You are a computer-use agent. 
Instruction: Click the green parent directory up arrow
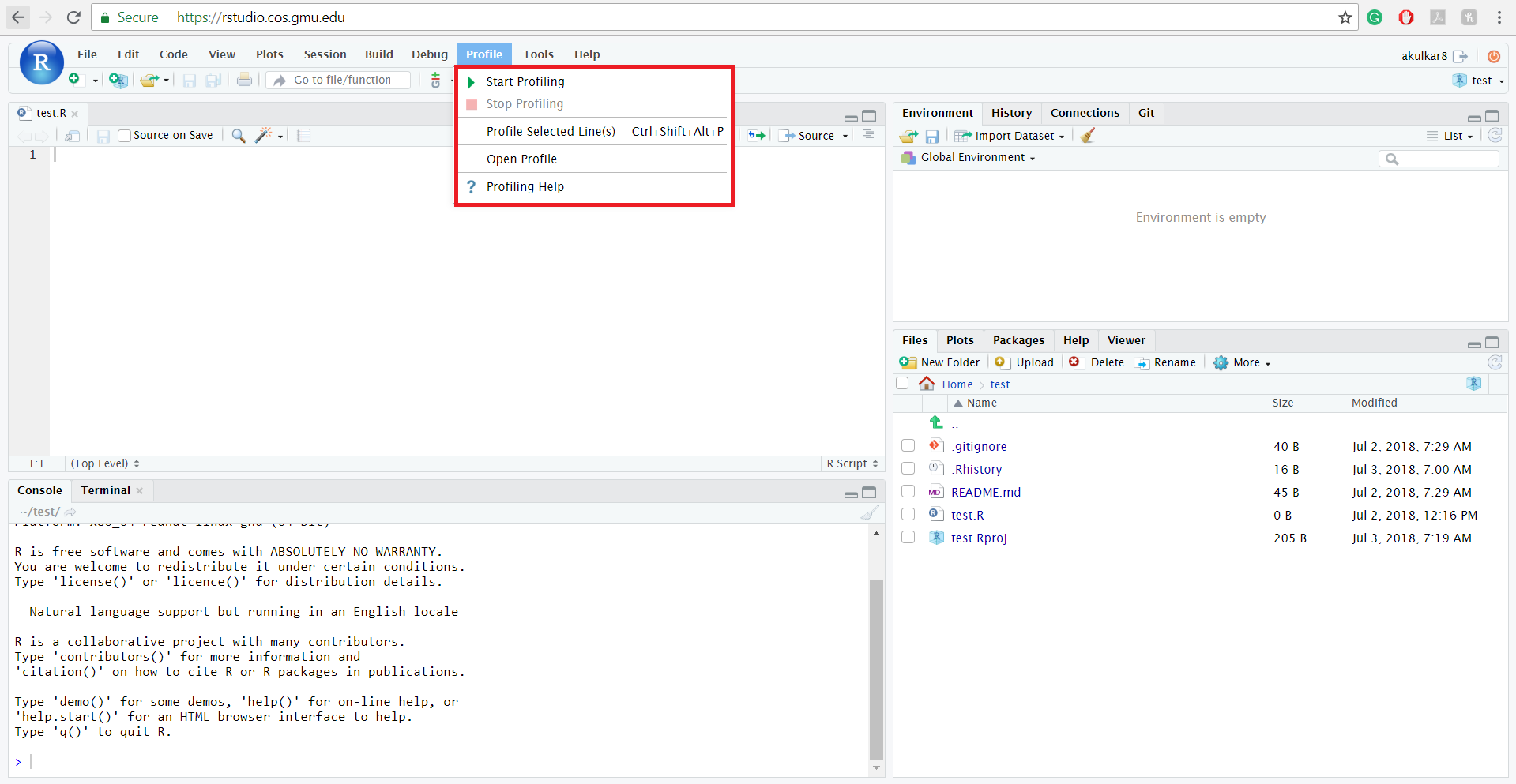click(x=936, y=422)
